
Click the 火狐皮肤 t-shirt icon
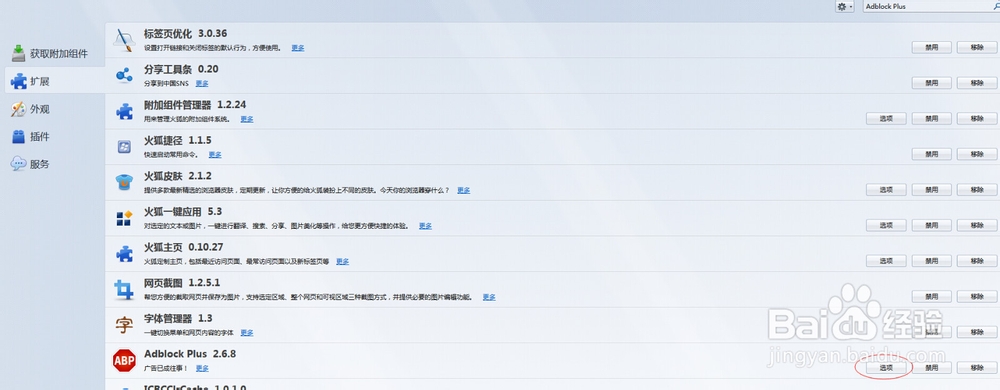pyautogui.click(x=124, y=183)
